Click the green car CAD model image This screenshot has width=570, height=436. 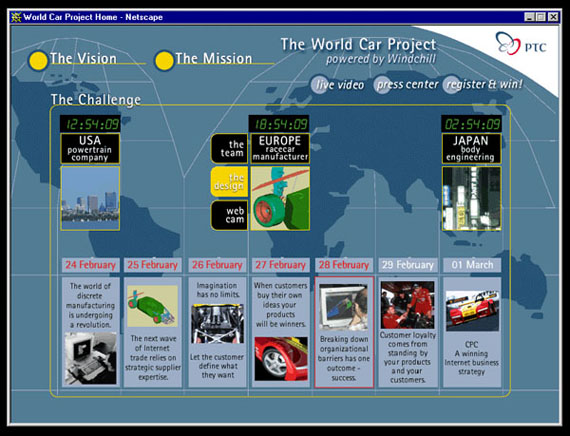click(153, 306)
